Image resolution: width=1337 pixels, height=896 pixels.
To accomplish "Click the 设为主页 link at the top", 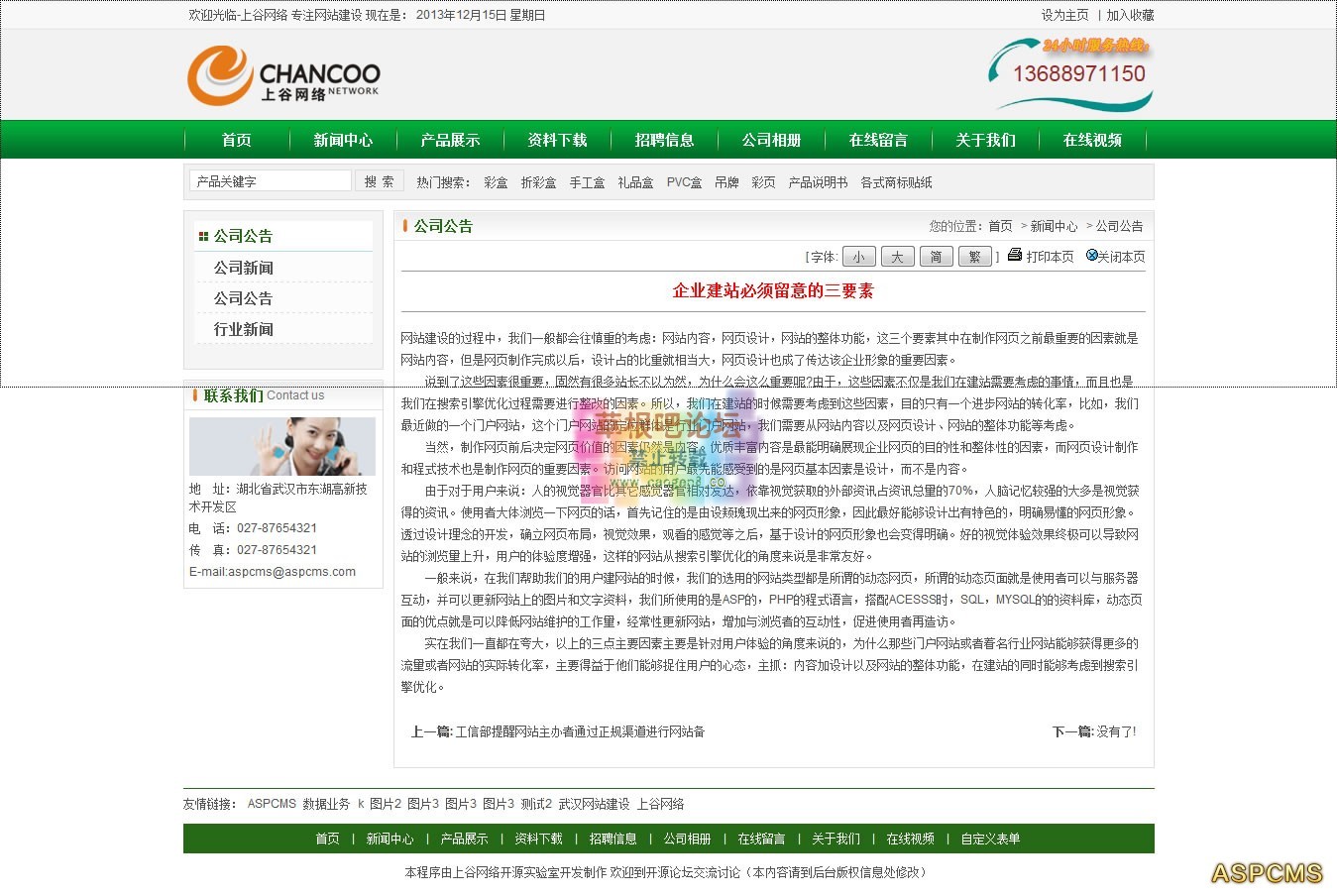I will [x=1064, y=15].
